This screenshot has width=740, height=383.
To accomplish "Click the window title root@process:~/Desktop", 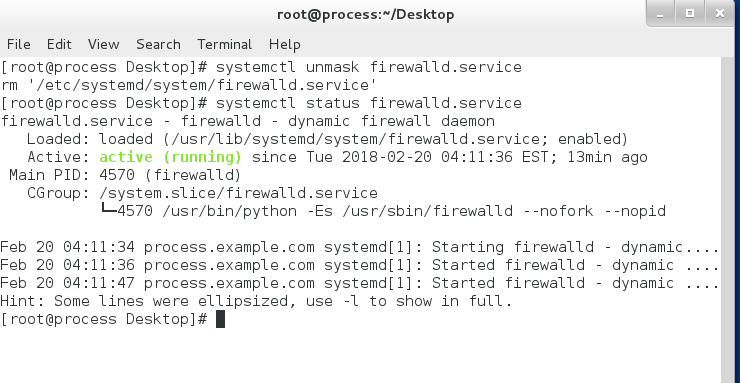I will coord(365,15).
